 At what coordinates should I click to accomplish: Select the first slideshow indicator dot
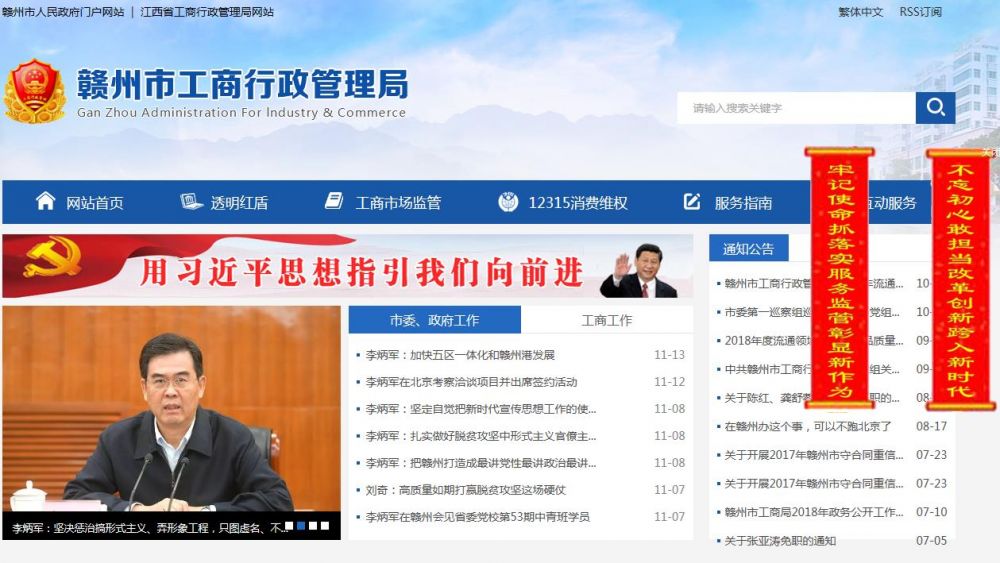coord(289,525)
